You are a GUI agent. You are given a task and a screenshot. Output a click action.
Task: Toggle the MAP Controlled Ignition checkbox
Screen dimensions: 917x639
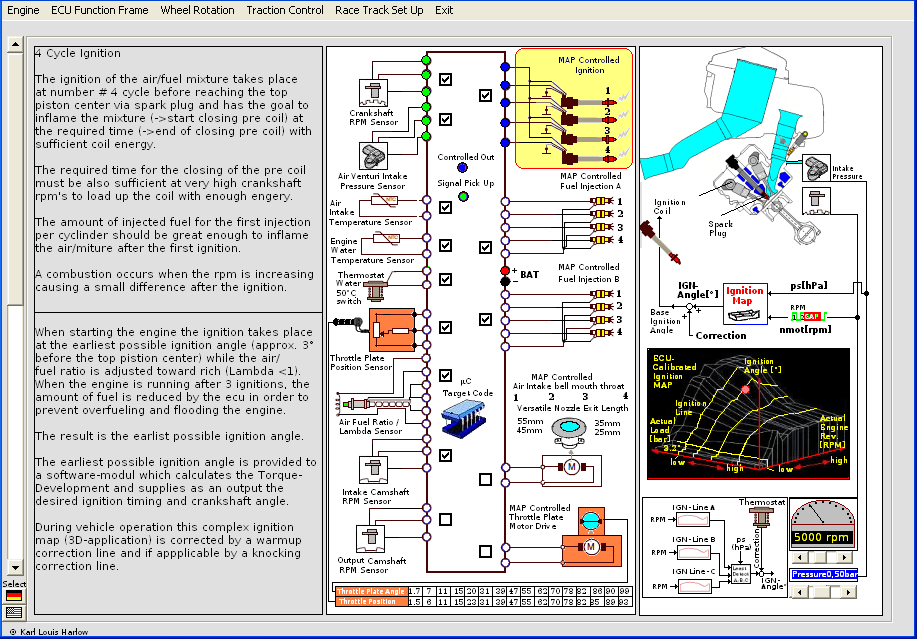pyautogui.click(x=485, y=95)
